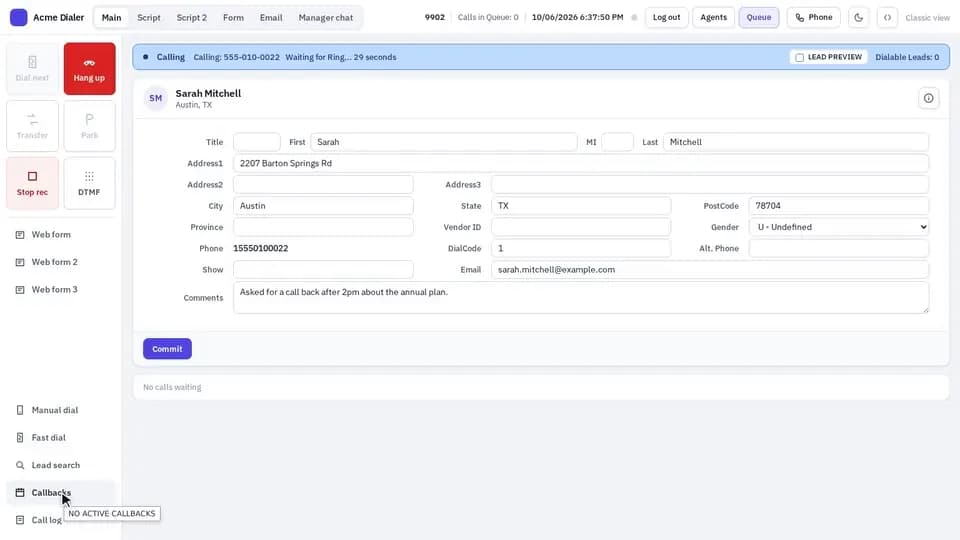
Task: Click the Email input field
Action: 710,269
